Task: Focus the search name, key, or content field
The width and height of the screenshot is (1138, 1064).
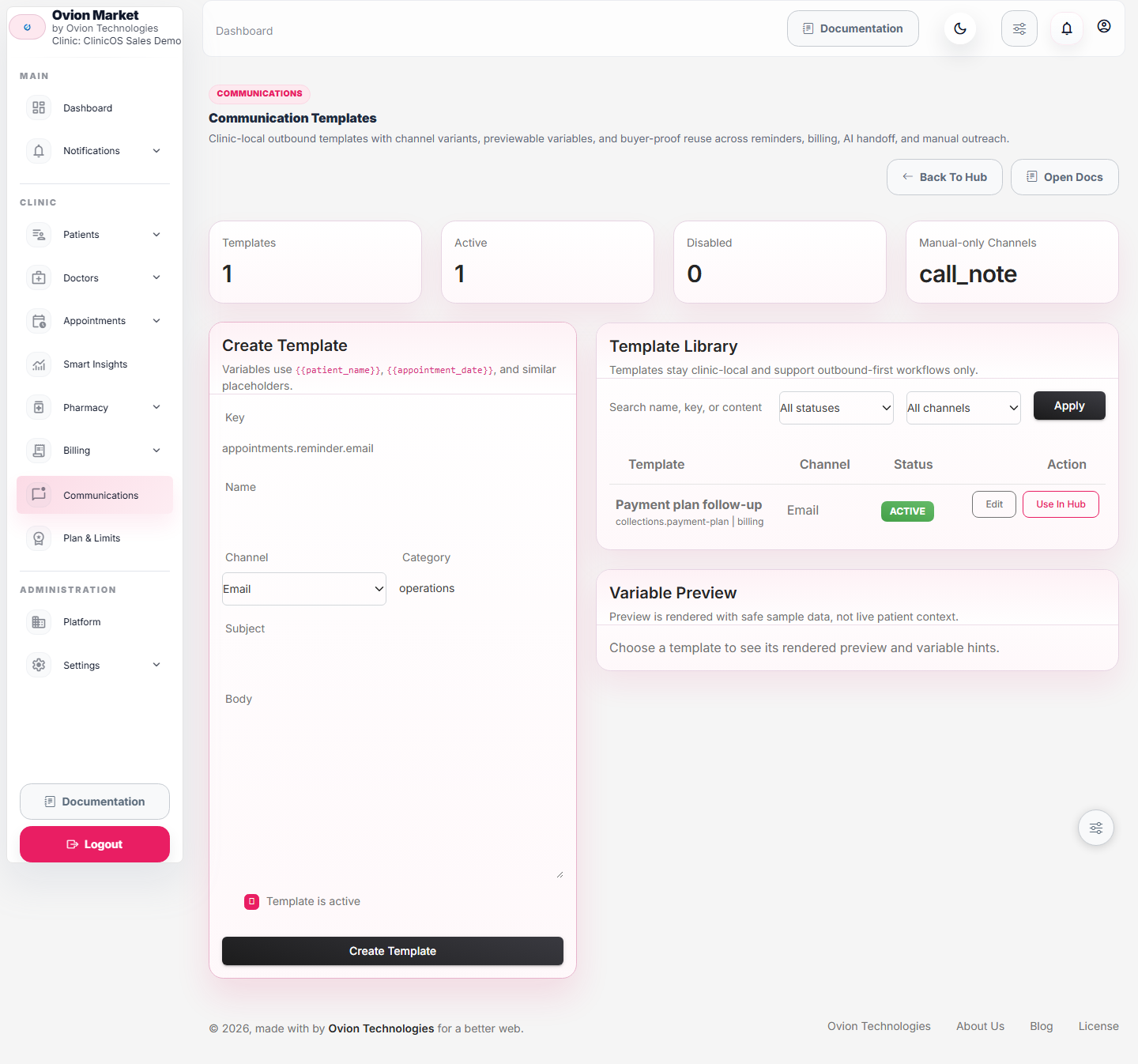Action: [x=688, y=407]
